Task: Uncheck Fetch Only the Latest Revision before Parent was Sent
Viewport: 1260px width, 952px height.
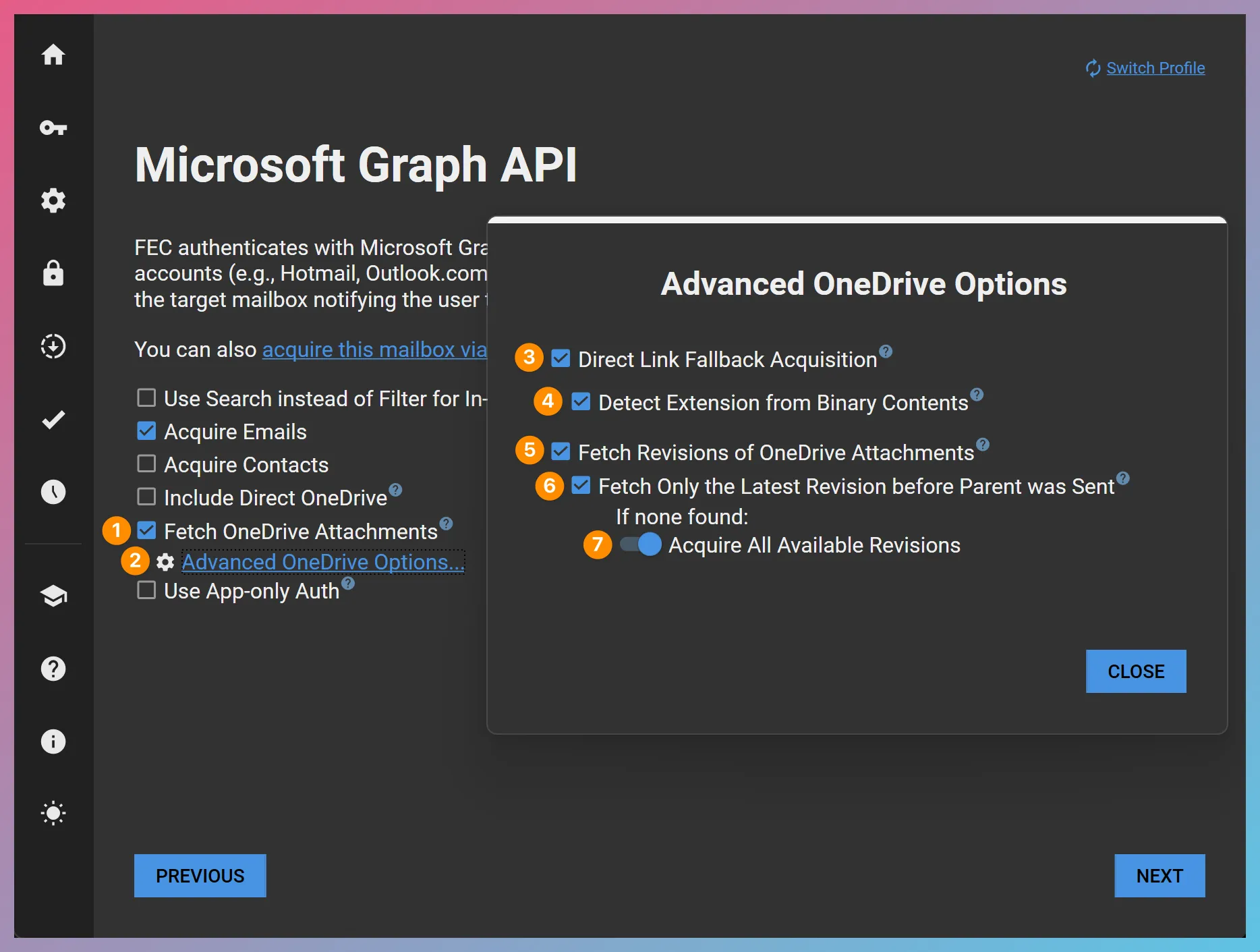Action: (x=581, y=486)
